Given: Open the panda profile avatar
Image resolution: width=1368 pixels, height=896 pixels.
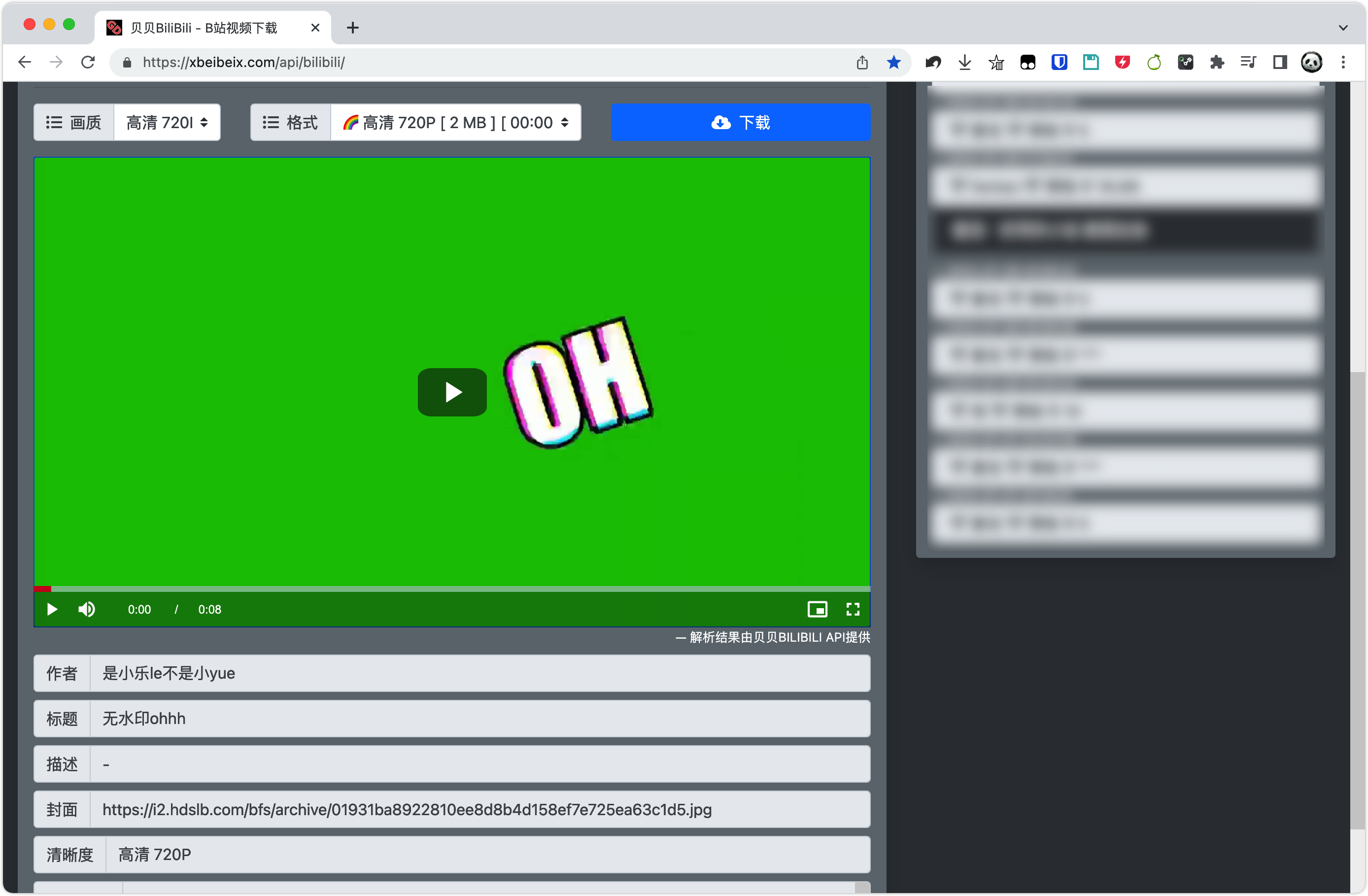Looking at the screenshot, I should click(1311, 62).
